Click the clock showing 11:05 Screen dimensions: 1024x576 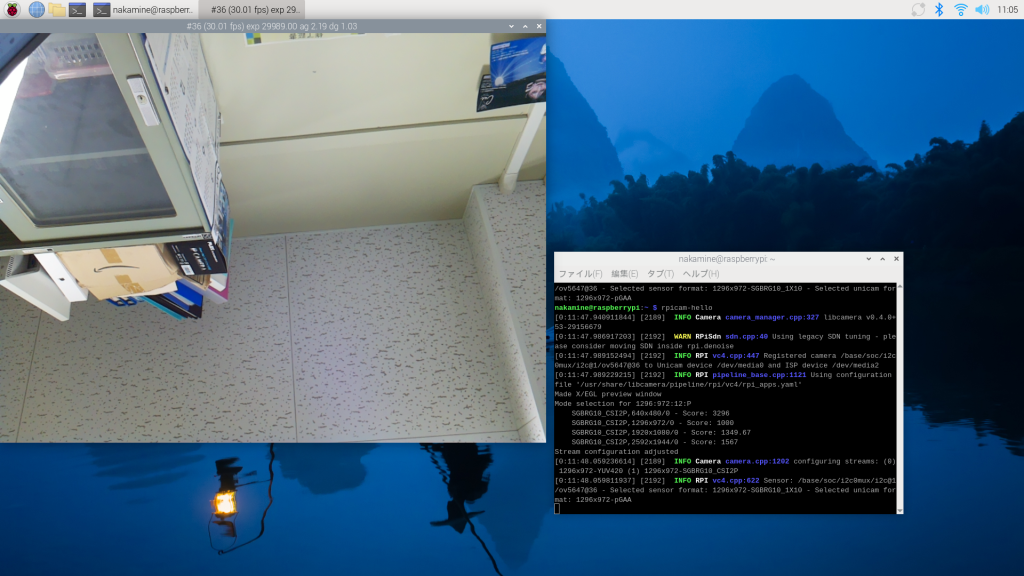(x=1008, y=9)
